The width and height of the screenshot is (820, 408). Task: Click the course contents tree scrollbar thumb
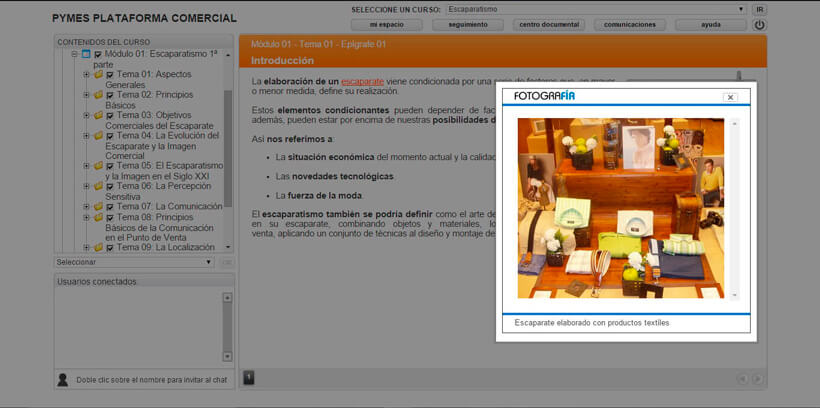pos(228,149)
